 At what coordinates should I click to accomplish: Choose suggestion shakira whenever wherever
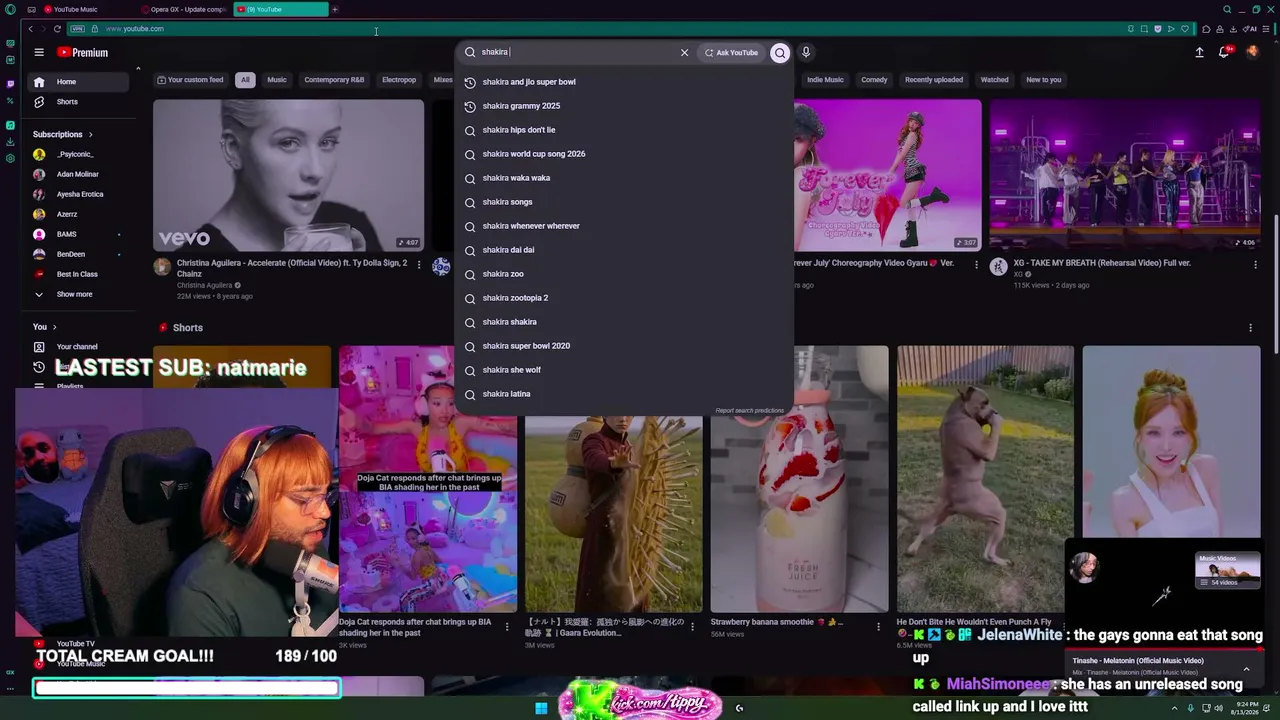(x=624, y=226)
